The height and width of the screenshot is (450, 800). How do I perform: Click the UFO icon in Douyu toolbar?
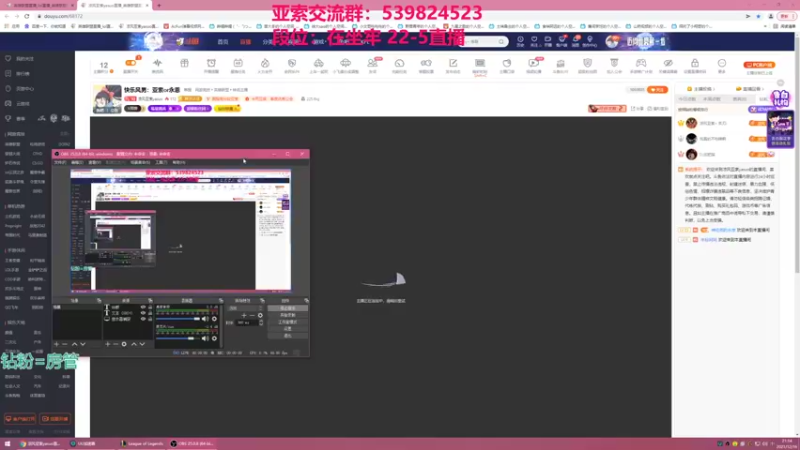345,64
